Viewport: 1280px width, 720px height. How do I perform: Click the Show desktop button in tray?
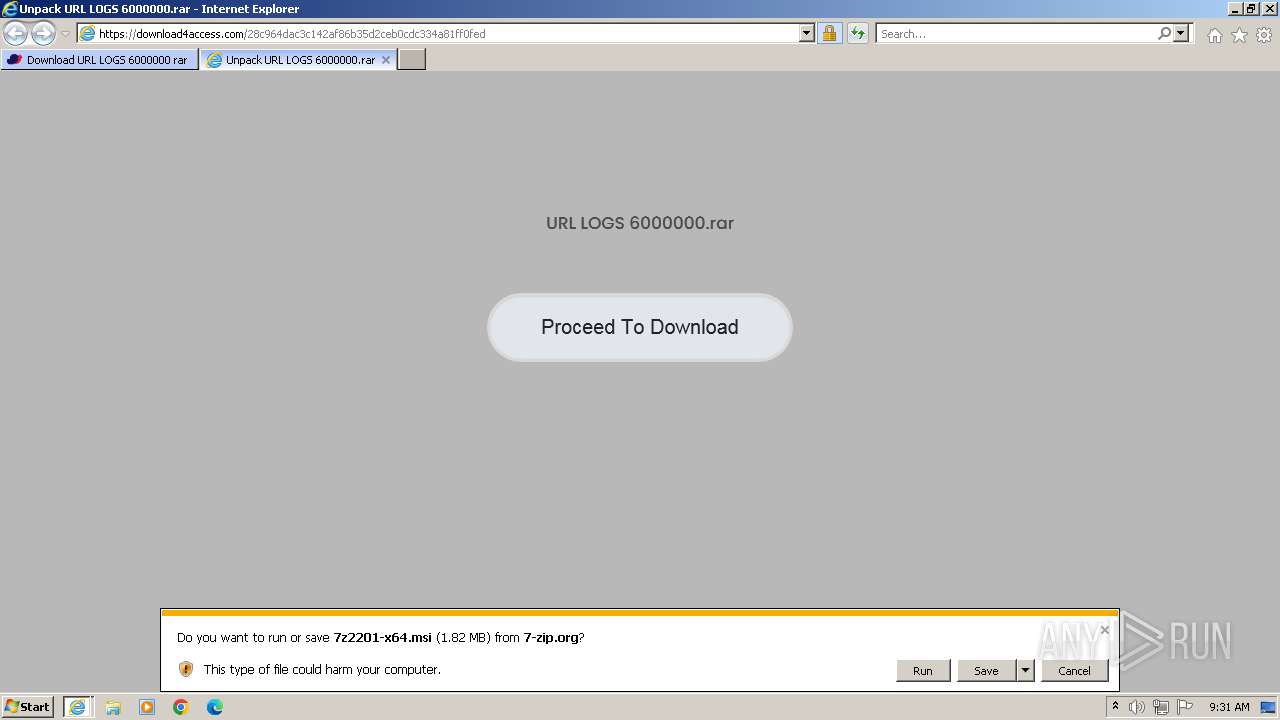(x=1269, y=707)
